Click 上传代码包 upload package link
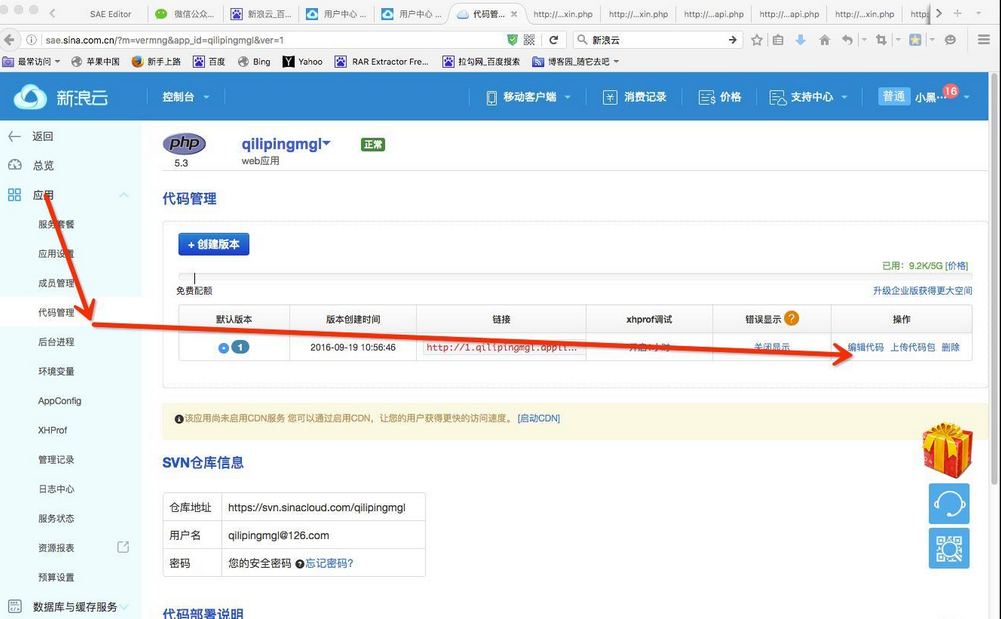Image resolution: width=1001 pixels, height=619 pixels. (x=913, y=347)
